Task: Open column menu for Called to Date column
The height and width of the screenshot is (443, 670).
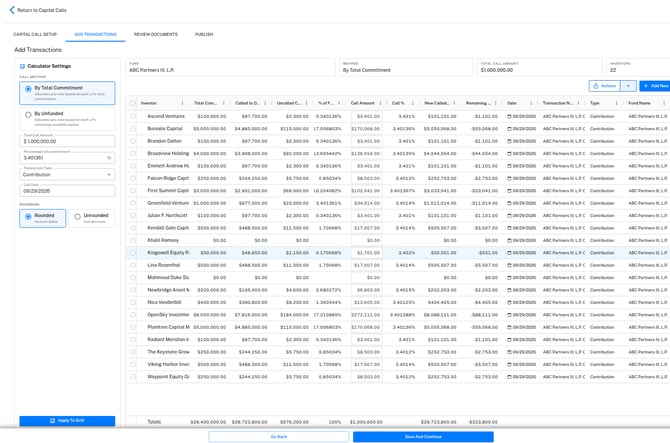Action: point(265,103)
